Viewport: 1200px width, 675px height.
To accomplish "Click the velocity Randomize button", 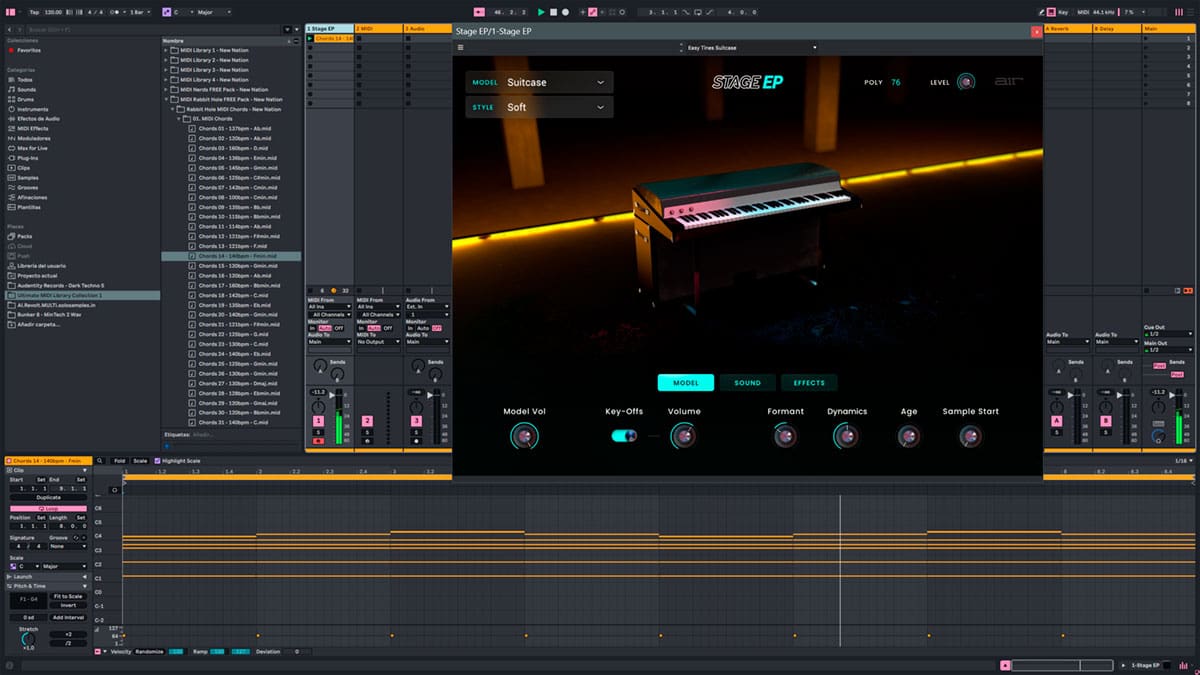I will click(x=150, y=651).
